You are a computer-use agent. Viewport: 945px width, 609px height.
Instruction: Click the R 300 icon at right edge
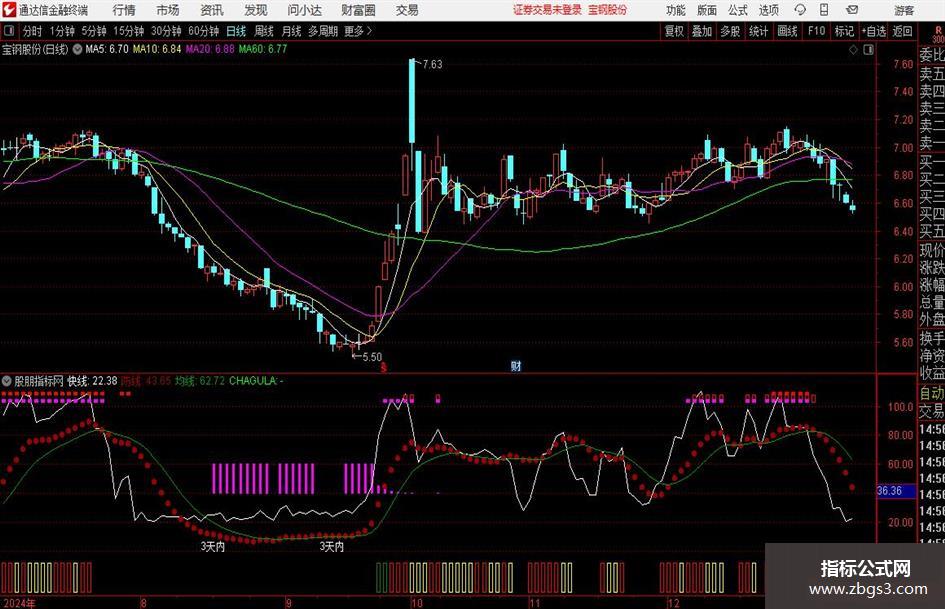click(x=938, y=34)
